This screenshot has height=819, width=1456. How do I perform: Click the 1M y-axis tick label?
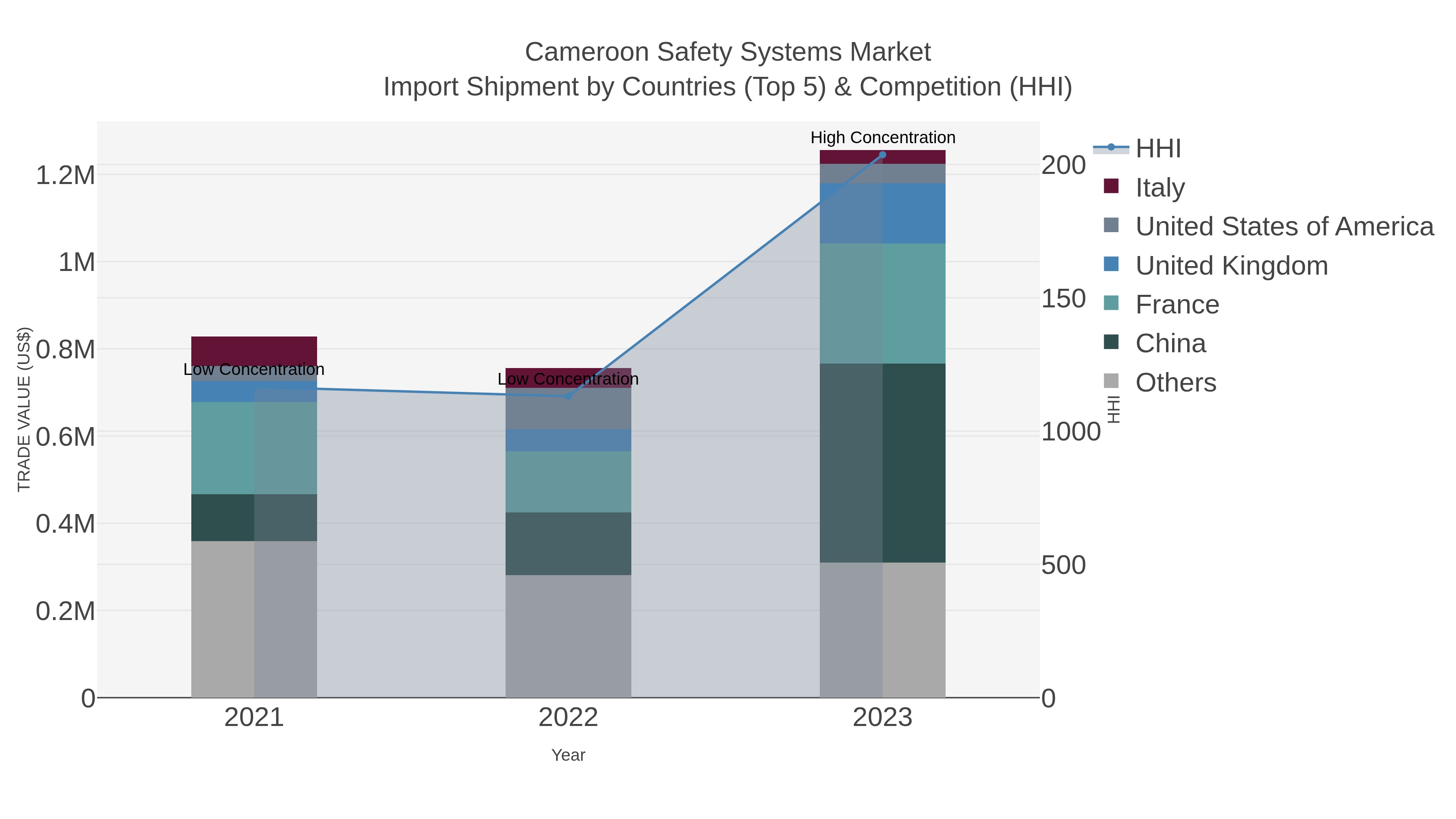pyautogui.click(x=77, y=262)
